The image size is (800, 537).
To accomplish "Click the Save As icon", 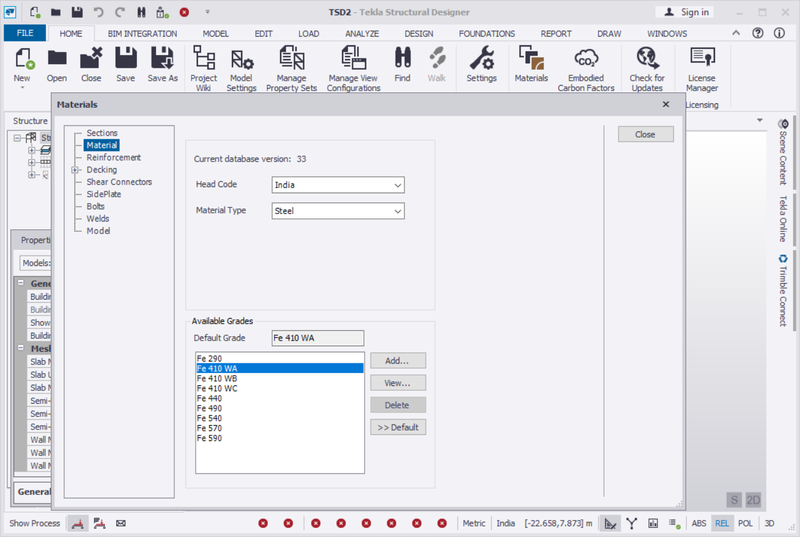I will click(x=162, y=58).
